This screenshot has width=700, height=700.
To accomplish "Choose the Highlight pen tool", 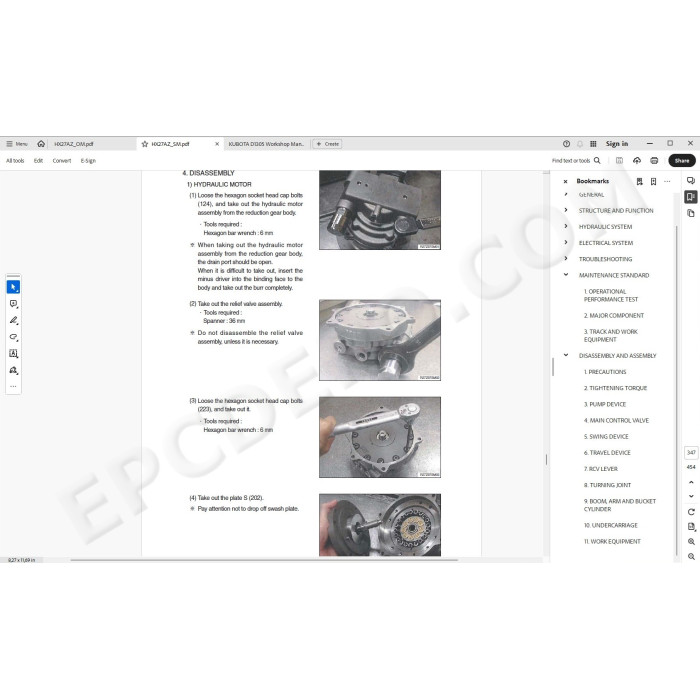I will [x=13, y=321].
